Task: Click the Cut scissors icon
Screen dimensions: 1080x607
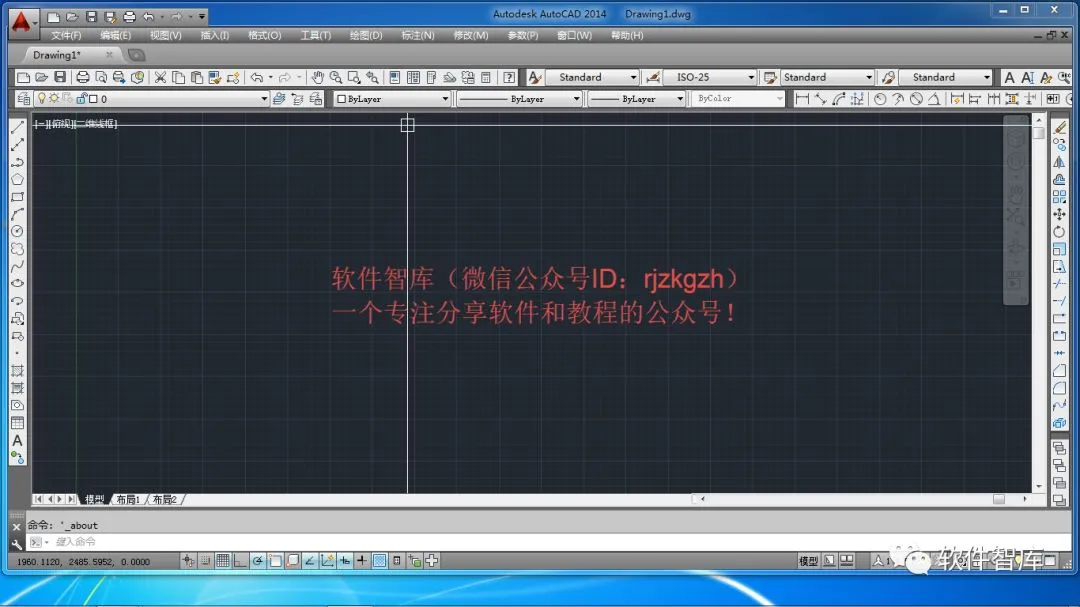Action: [x=160, y=77]
